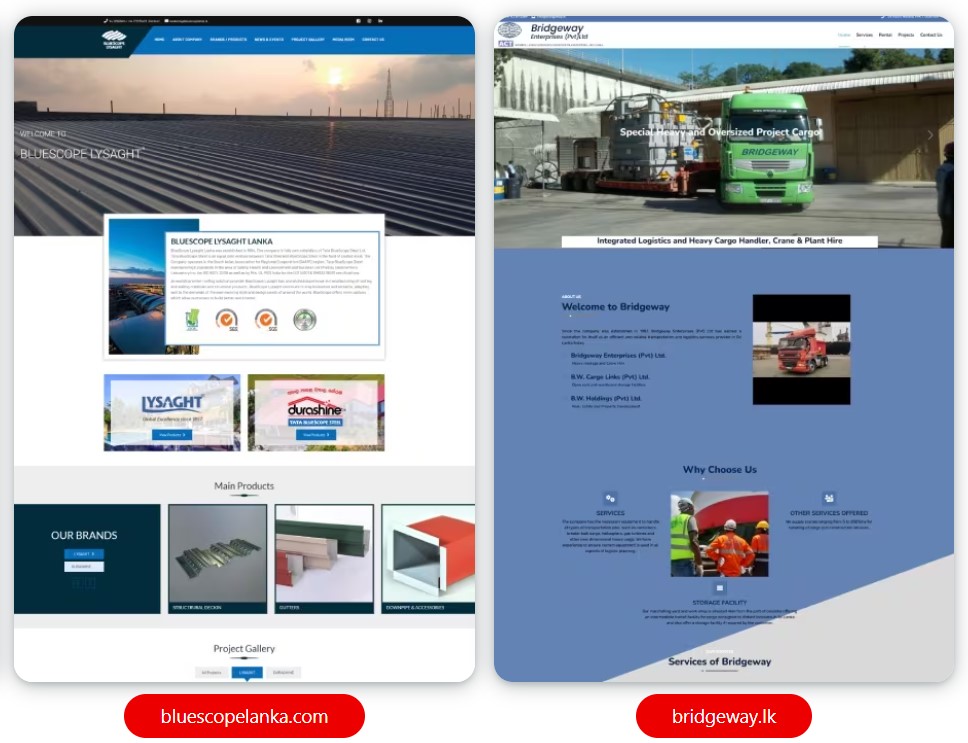Viewport: 968px width, 743px height.
Task: Click the OUR BRANDS heading
Action: point(84,536)
